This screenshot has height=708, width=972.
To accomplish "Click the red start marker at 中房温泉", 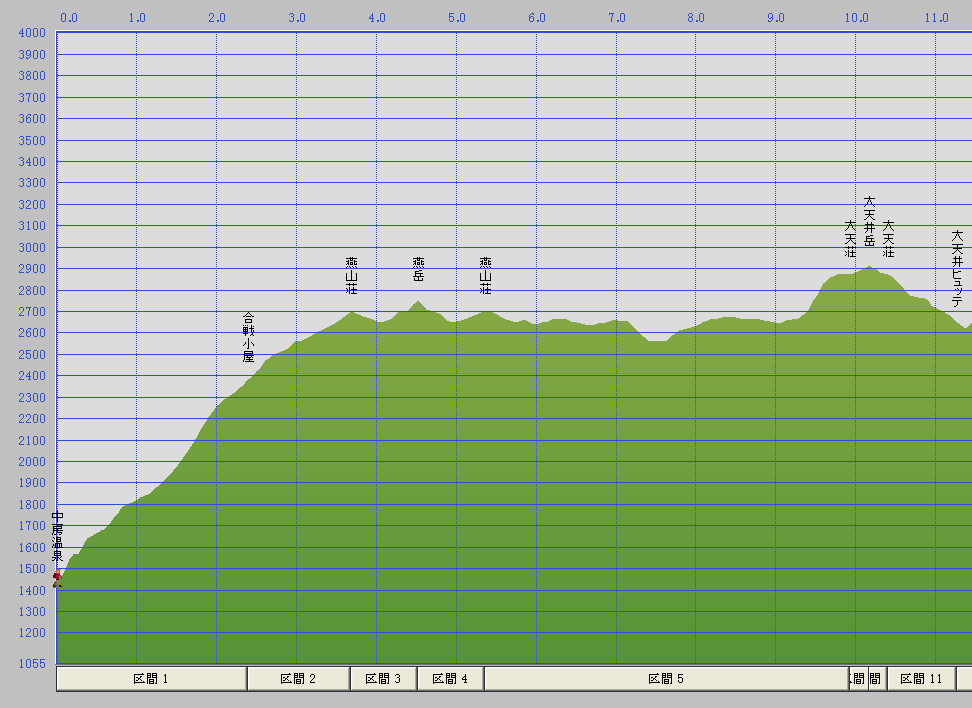I will pyautogui.click(x=57, y=577).
